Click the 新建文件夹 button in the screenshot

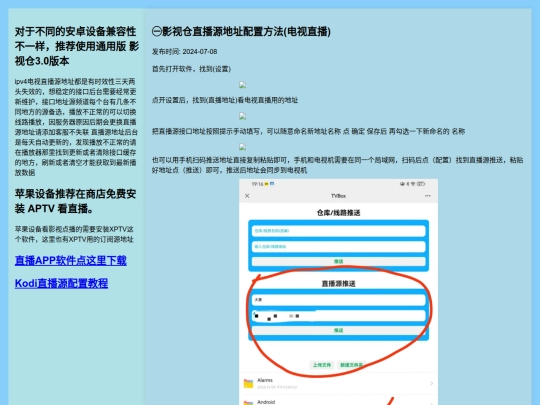(x=351, y=365)
